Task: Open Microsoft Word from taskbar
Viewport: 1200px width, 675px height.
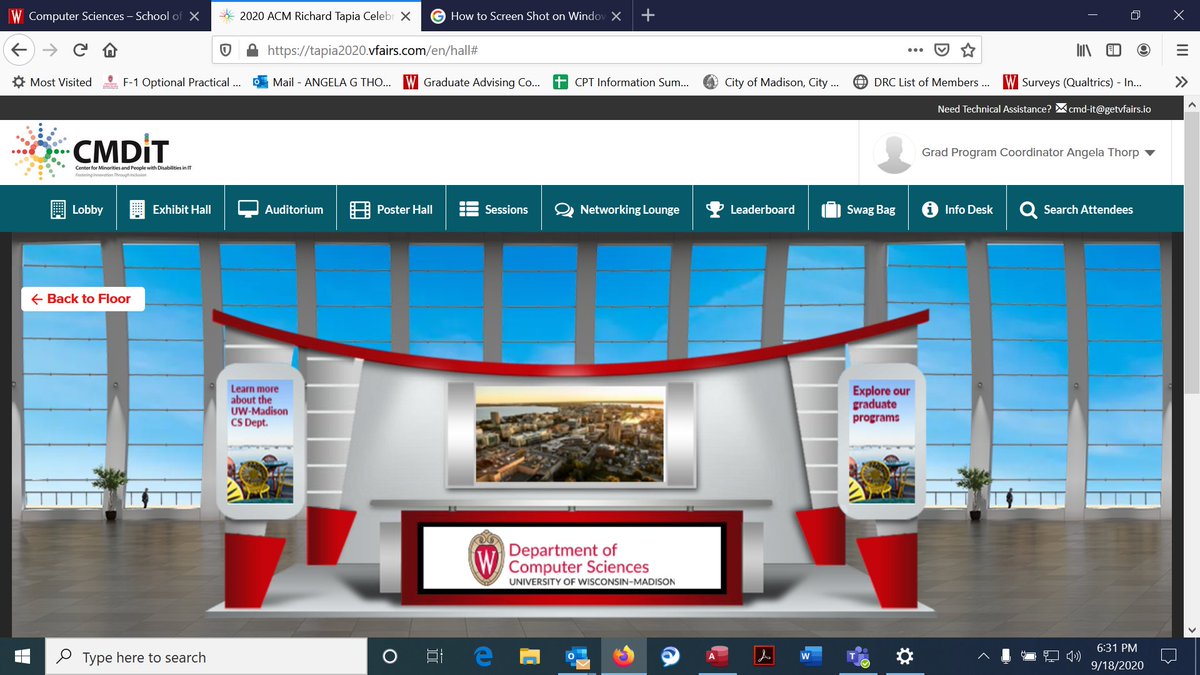Action: [810, 657]
